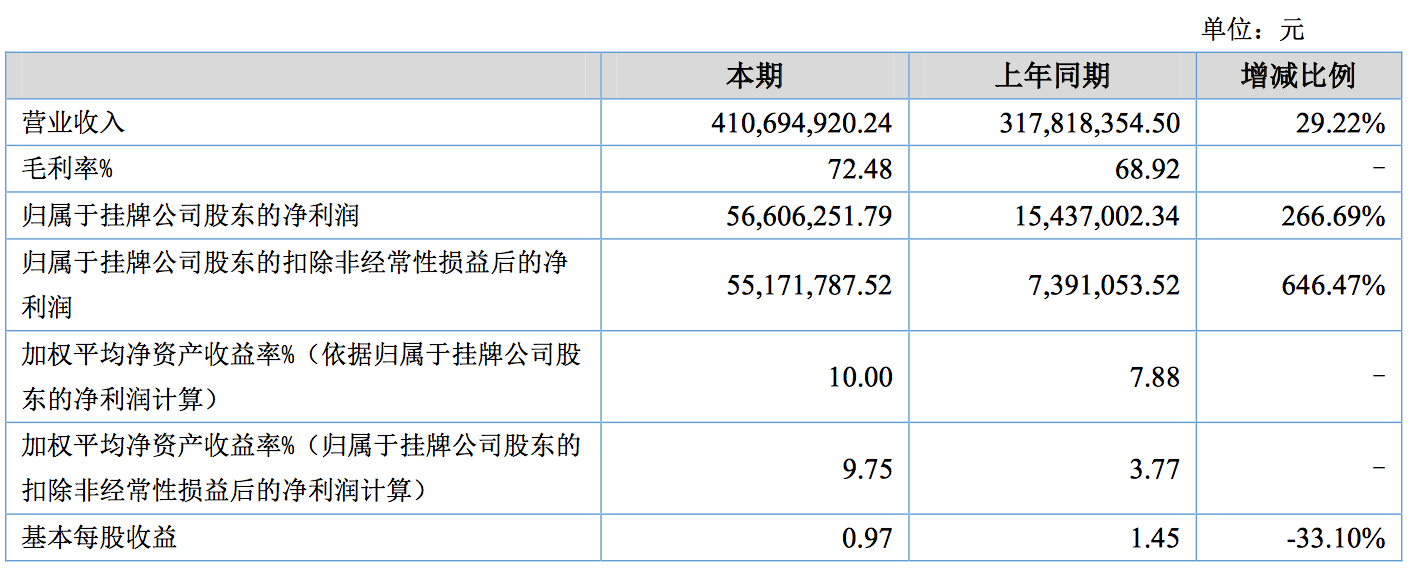Viewport: 1414px width, 574px height.
Task: Click the 10.00 return on equity cell
Action: coord(859,377)
